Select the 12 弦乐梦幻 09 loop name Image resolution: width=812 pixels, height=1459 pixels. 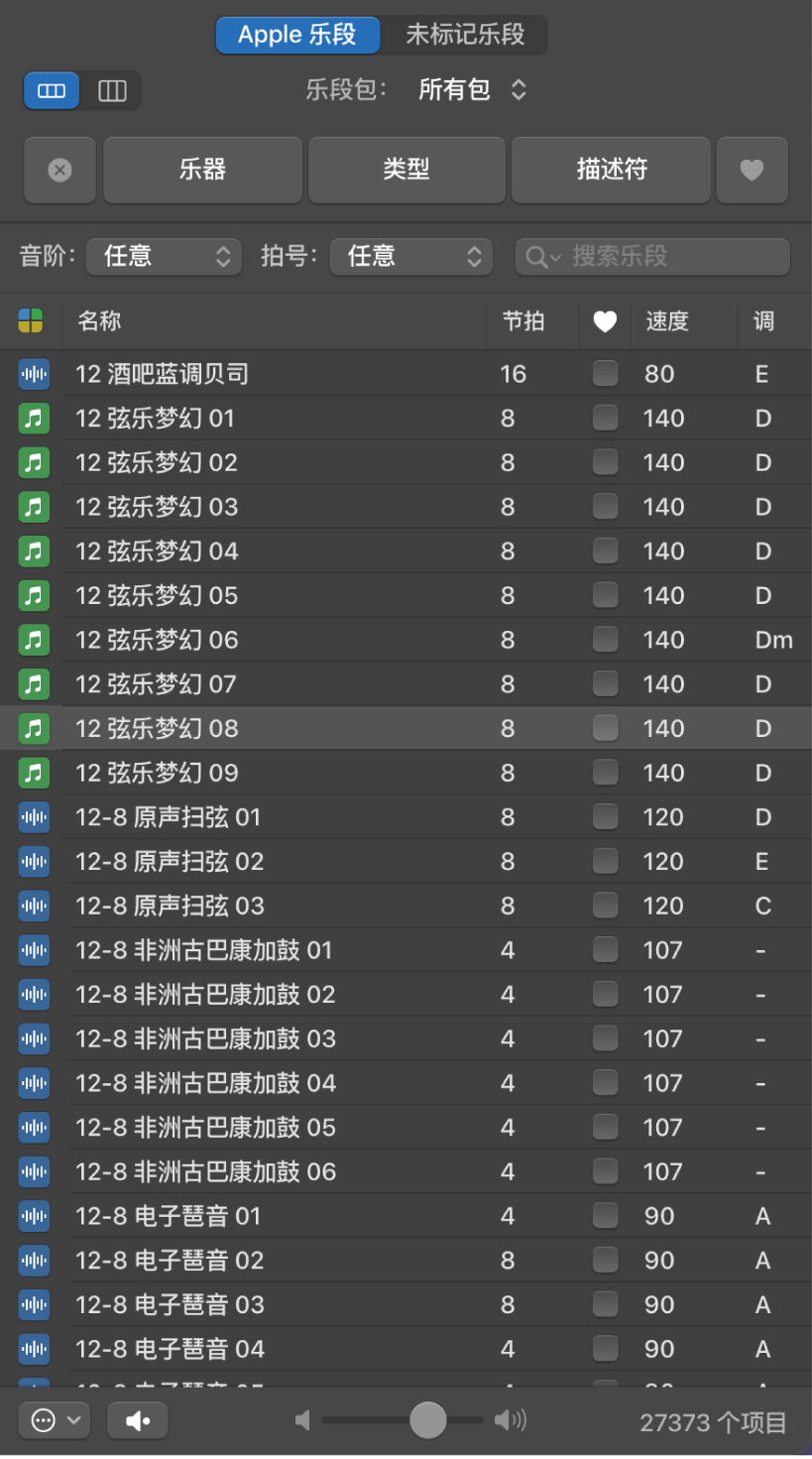157,773
